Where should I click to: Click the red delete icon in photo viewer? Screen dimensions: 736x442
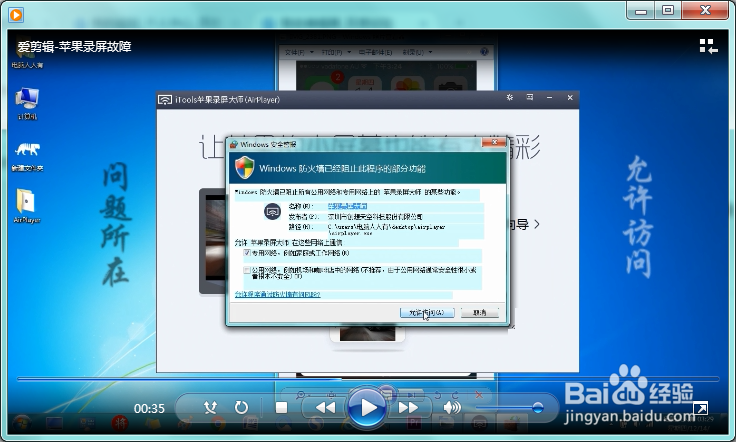479,395
